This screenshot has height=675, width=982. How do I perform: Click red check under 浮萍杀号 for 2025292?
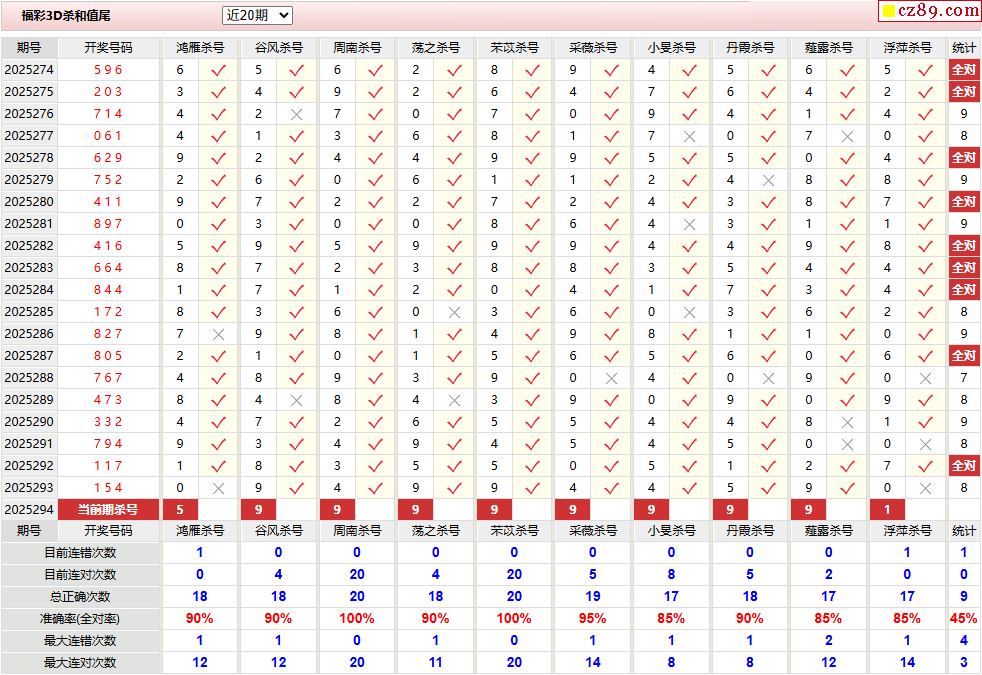[926, 466]
